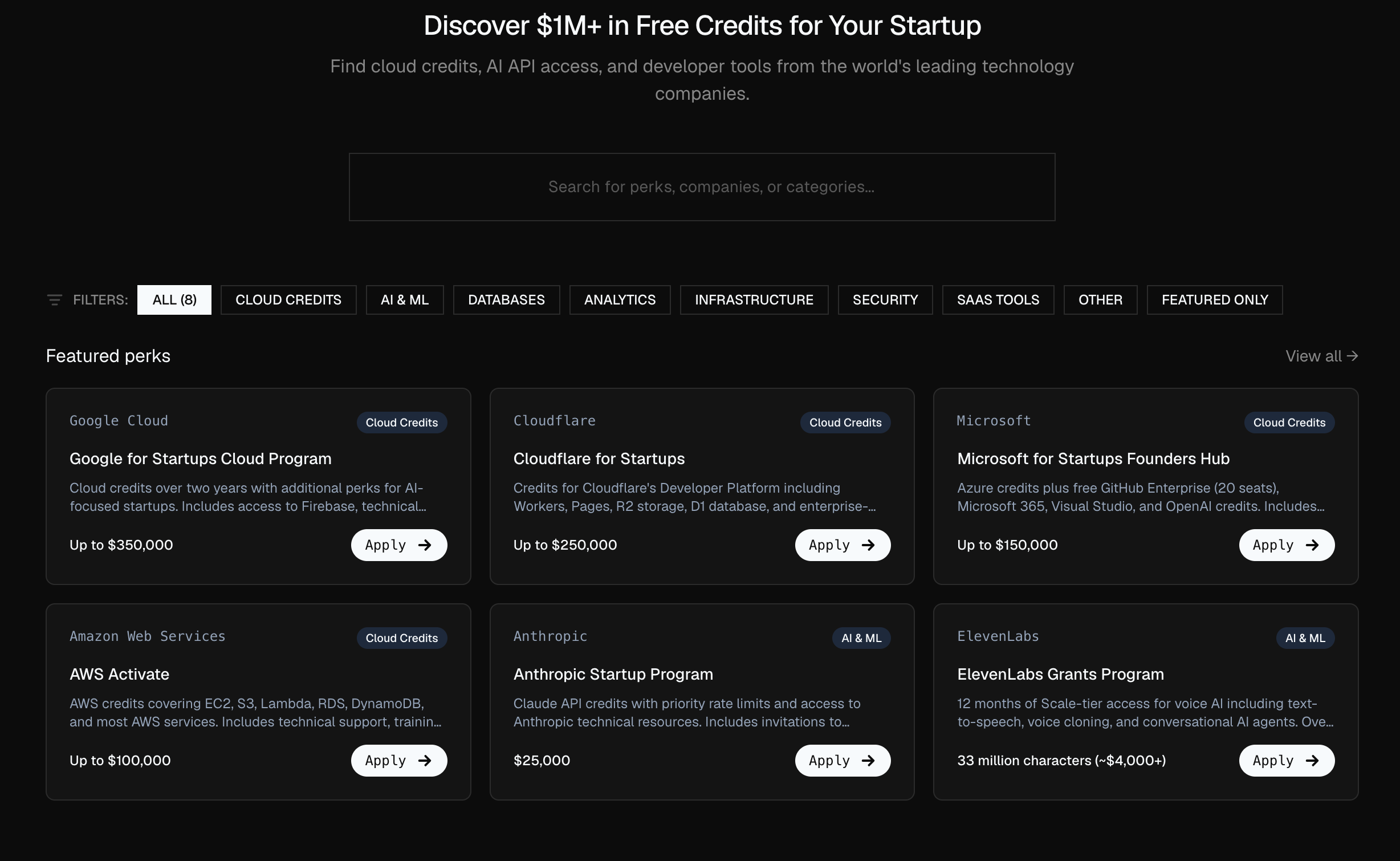The height and width of the screenshot is (861, 1400).
Task: Click the arrow inside AWS Activate's Apply button
Action: [x=425, y=761]
